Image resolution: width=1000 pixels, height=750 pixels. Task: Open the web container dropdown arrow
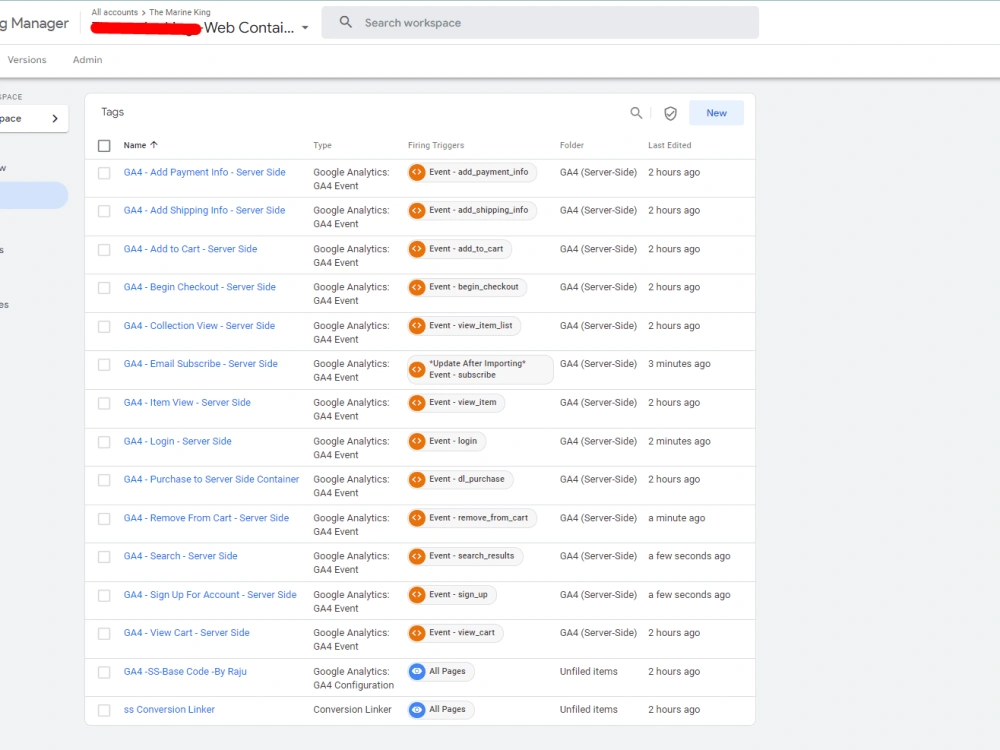click(305, 28)
